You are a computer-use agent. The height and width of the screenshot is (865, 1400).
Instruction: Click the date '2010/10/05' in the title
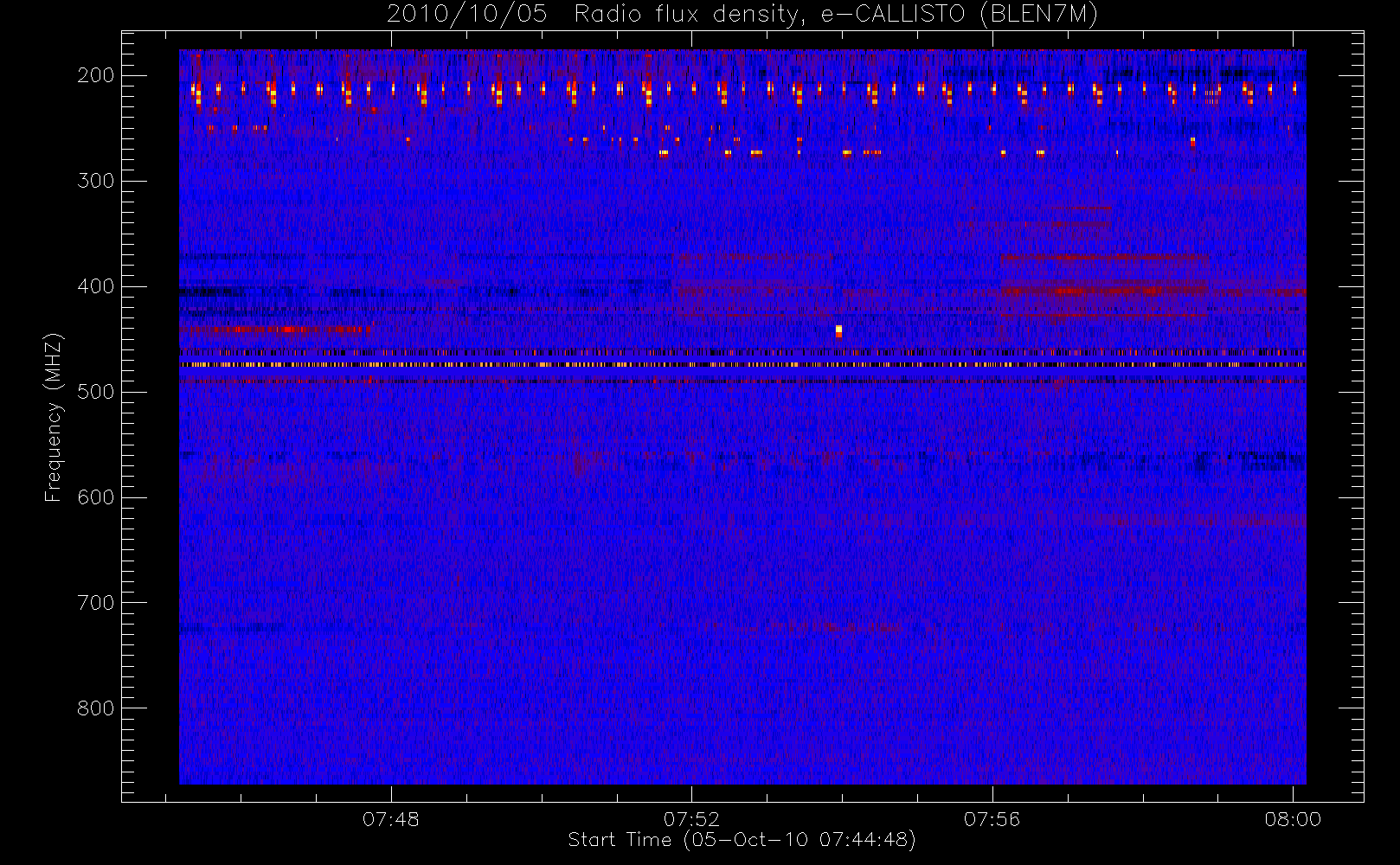click(466, 15)
